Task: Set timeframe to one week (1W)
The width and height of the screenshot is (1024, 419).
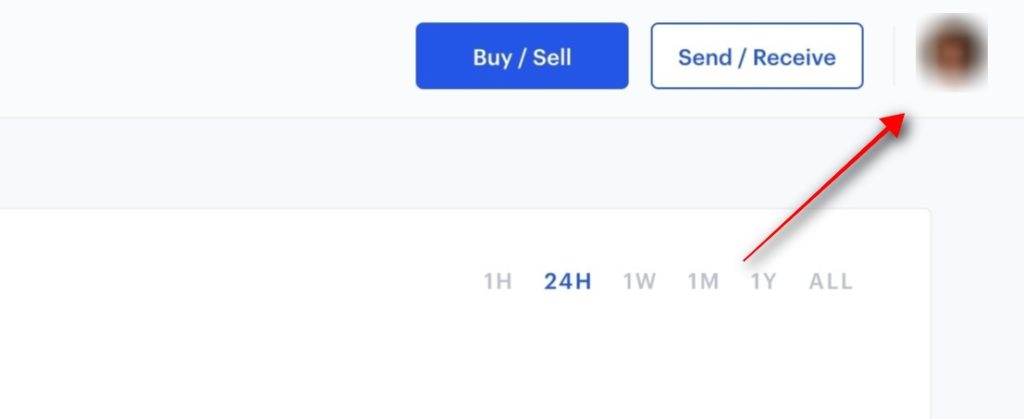Action: coord(639,281)
